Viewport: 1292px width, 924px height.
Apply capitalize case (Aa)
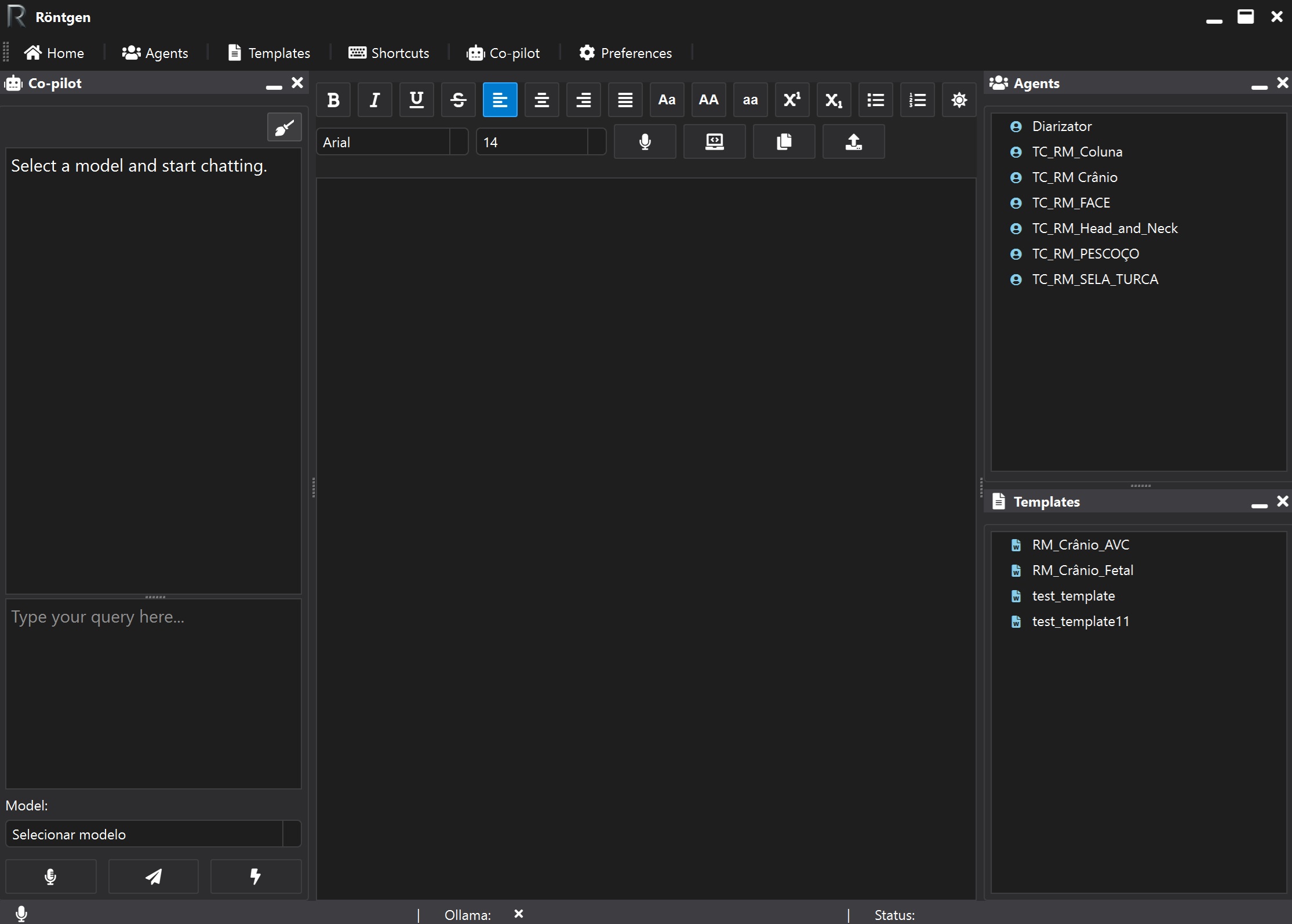[x=667, y=100]
